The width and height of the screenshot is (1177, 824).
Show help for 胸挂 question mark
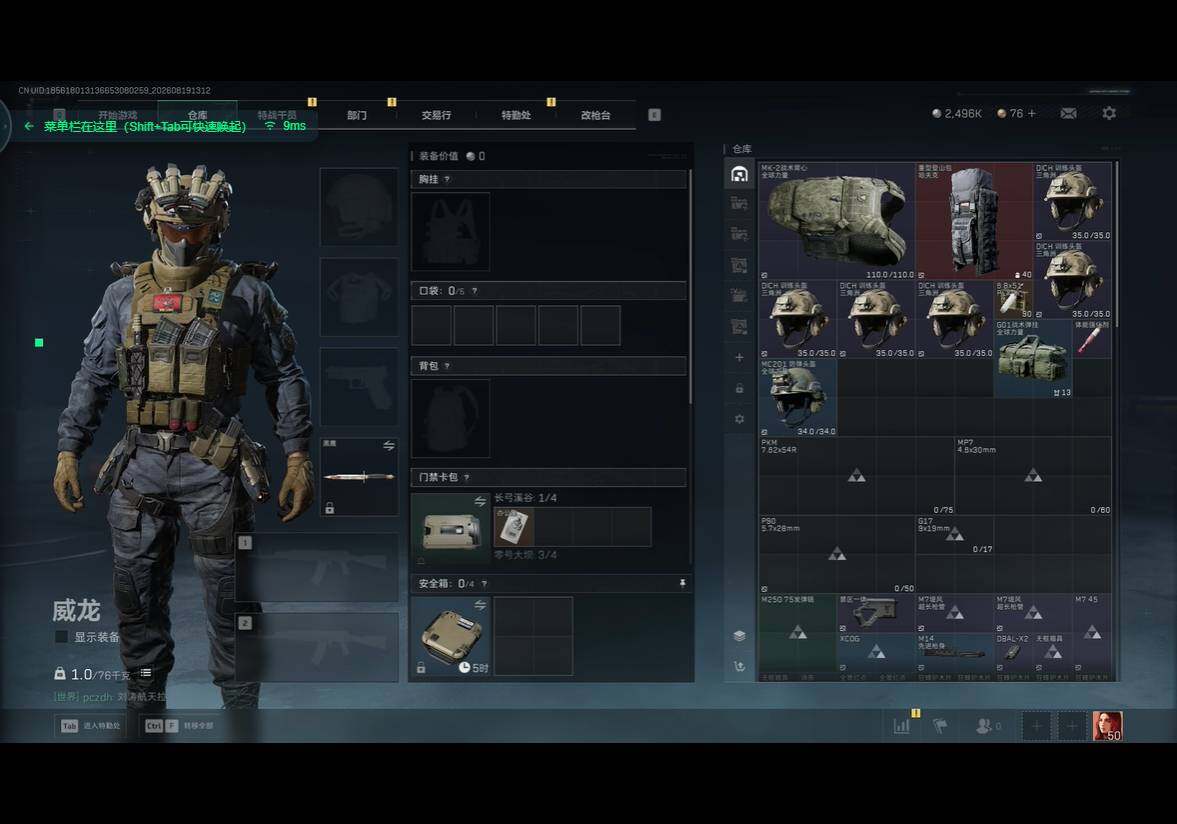pyautogui.click(x=447, y=179)
